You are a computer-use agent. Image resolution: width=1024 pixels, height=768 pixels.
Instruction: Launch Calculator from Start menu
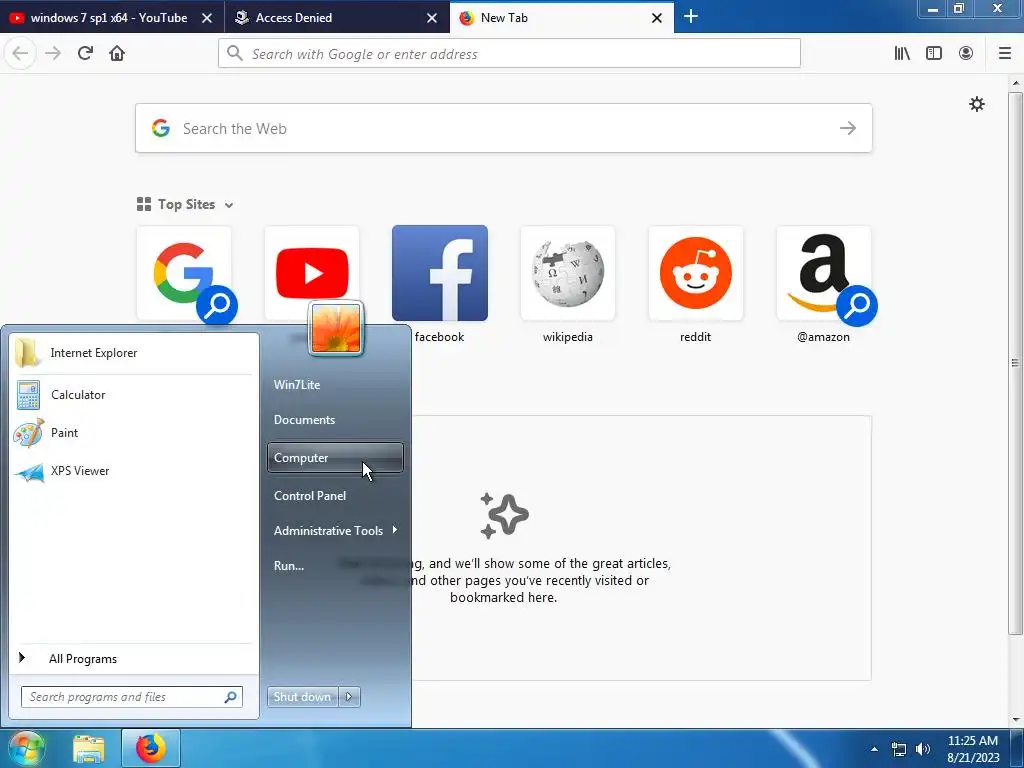click(x=133, y=394)
